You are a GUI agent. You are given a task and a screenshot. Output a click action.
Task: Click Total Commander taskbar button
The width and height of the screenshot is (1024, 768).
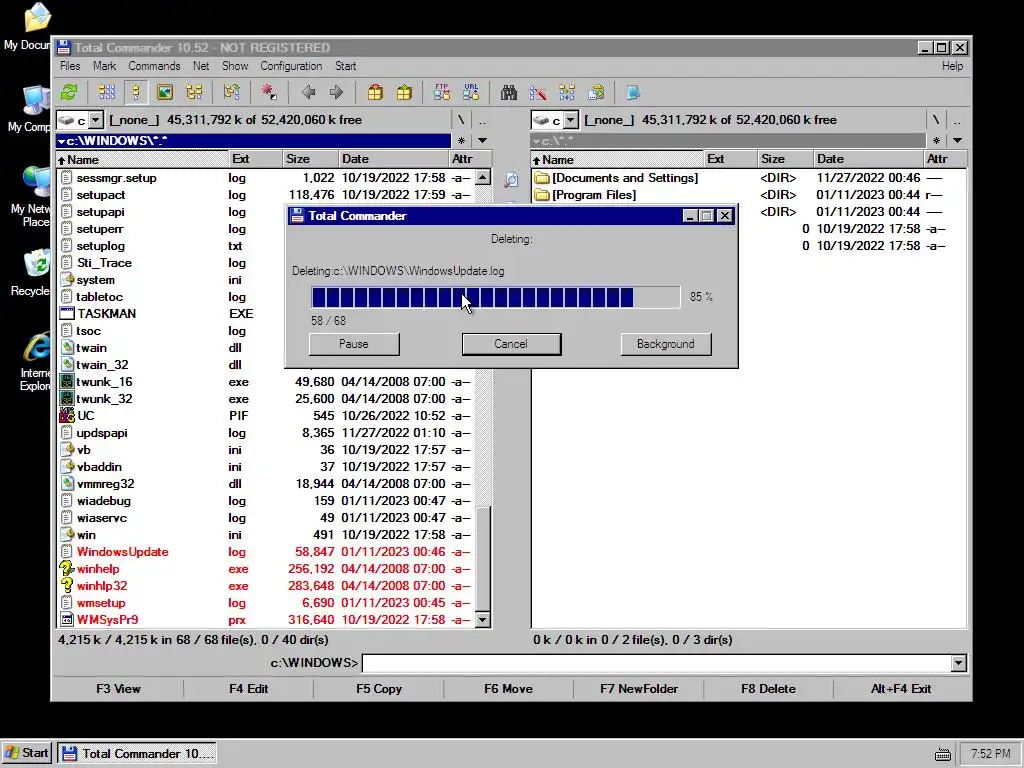click(x=137, y=754)
